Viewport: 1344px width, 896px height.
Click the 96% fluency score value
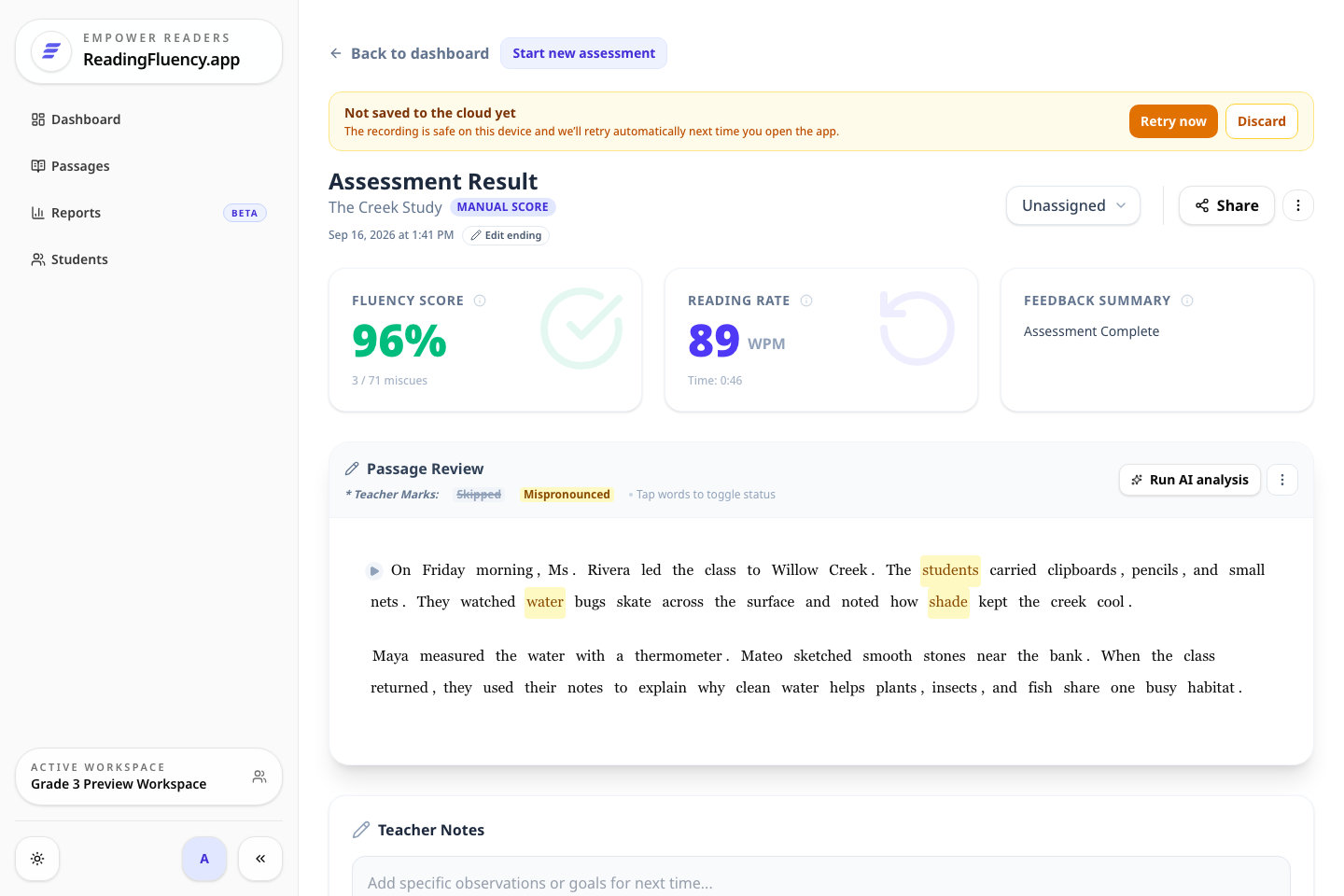[x=399, y=341]
